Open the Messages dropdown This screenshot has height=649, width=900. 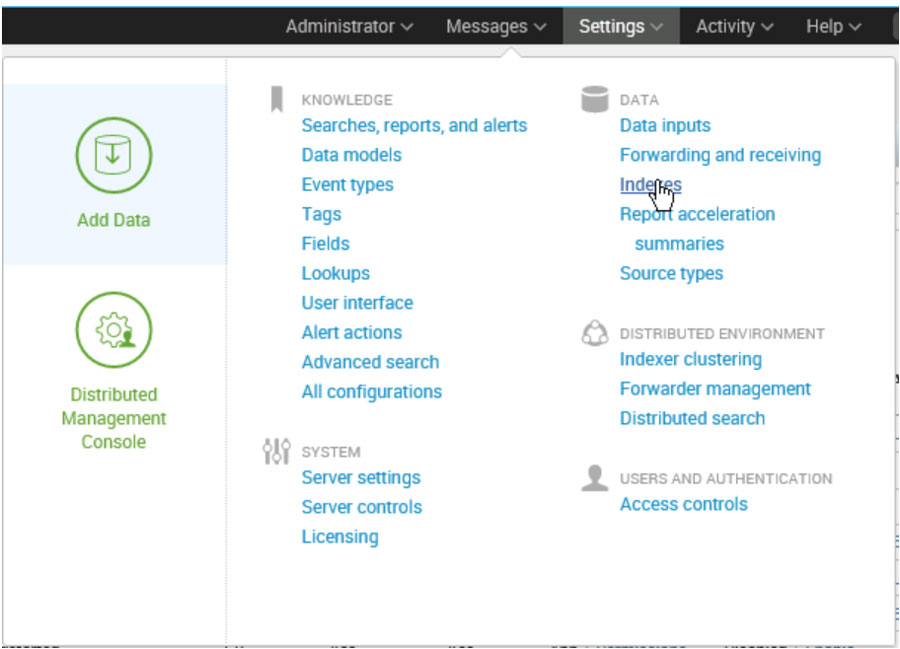point(496,27)
